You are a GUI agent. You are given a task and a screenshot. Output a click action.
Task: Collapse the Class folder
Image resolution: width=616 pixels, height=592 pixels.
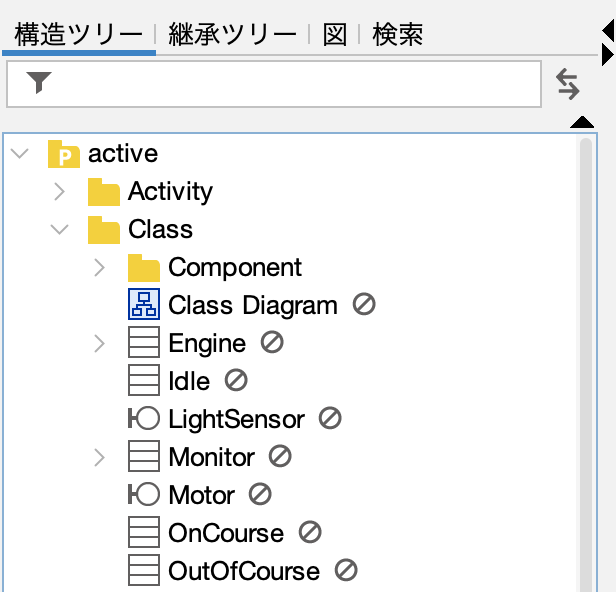tap(60, 229)
